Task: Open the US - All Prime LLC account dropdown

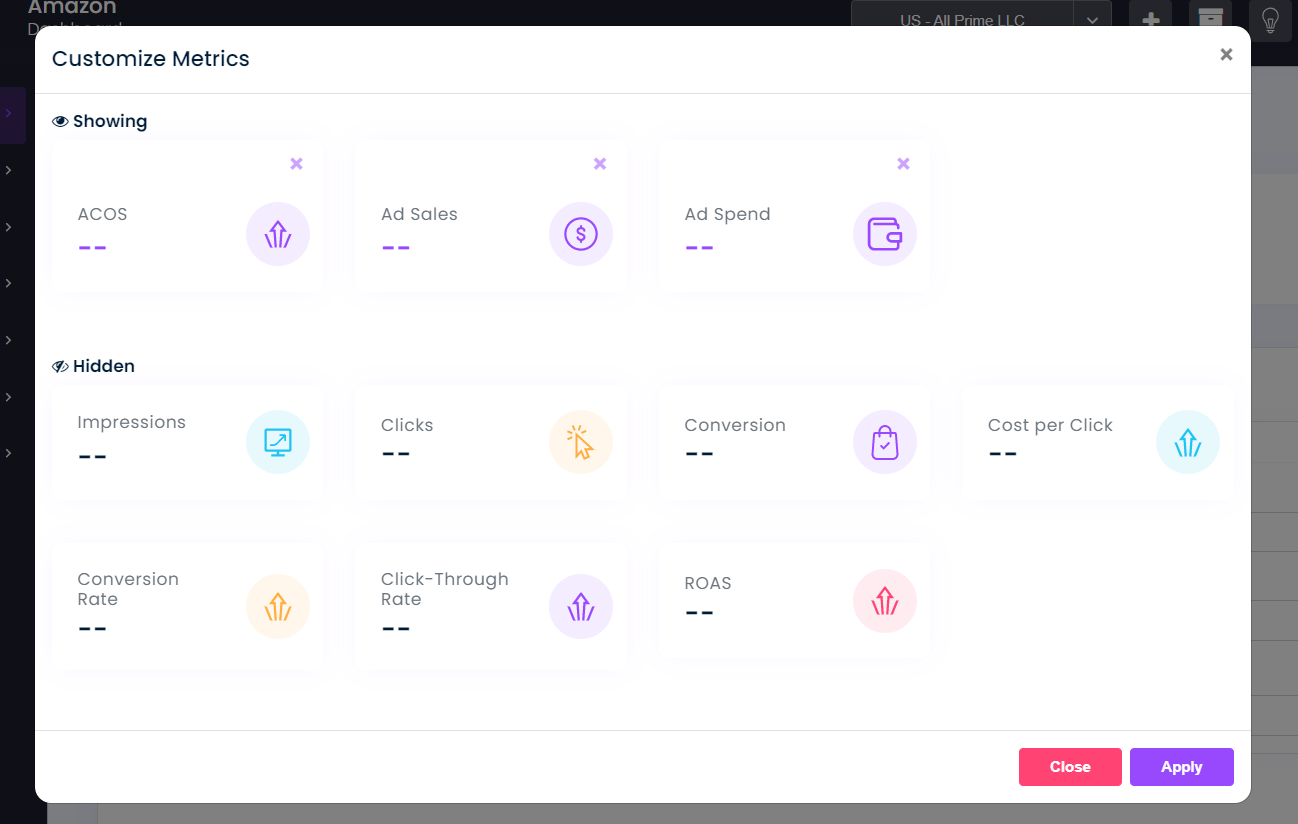Action: tap(962, 20)
